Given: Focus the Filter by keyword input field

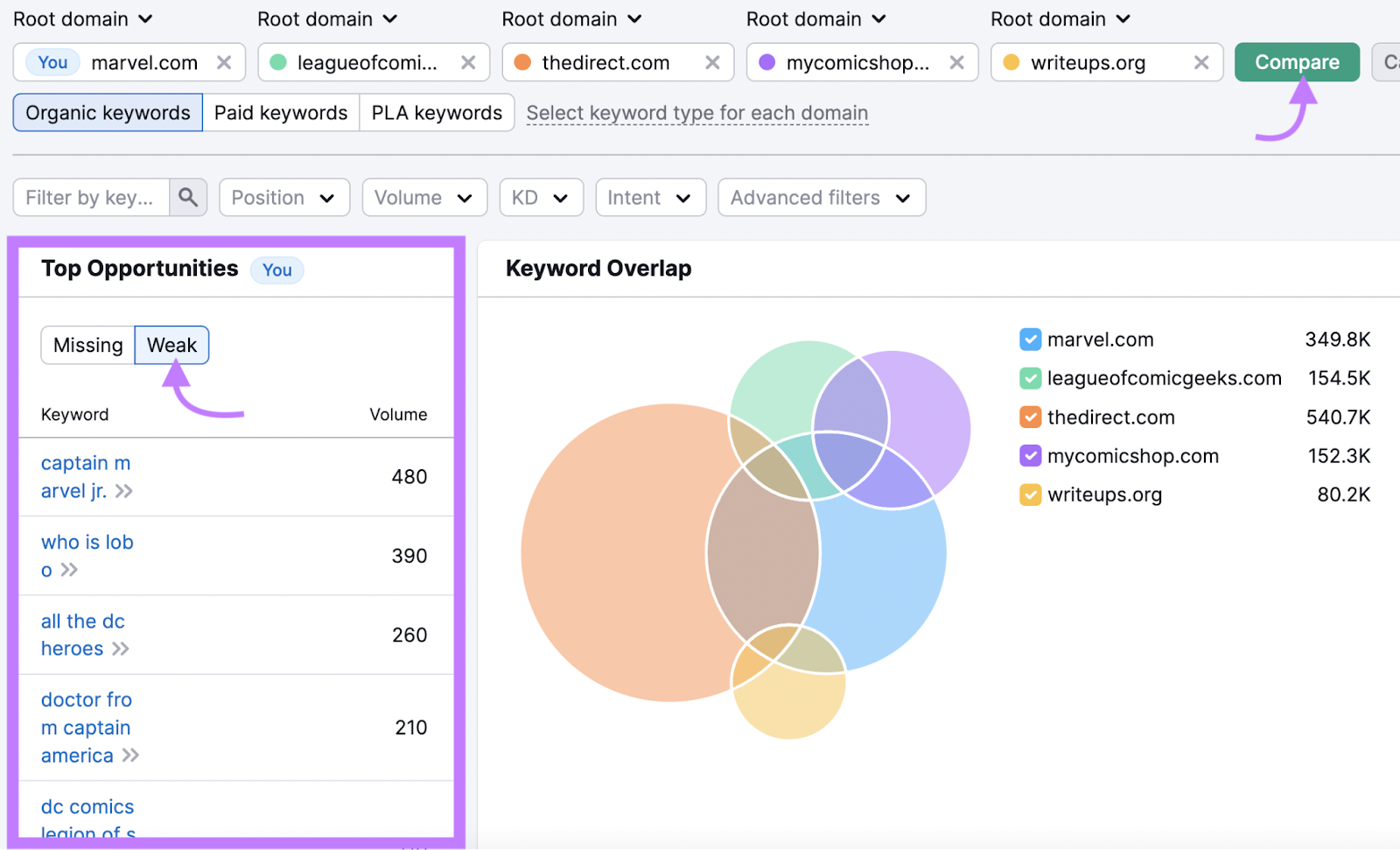Looking at the screenshot, I should tap(90, 198).
